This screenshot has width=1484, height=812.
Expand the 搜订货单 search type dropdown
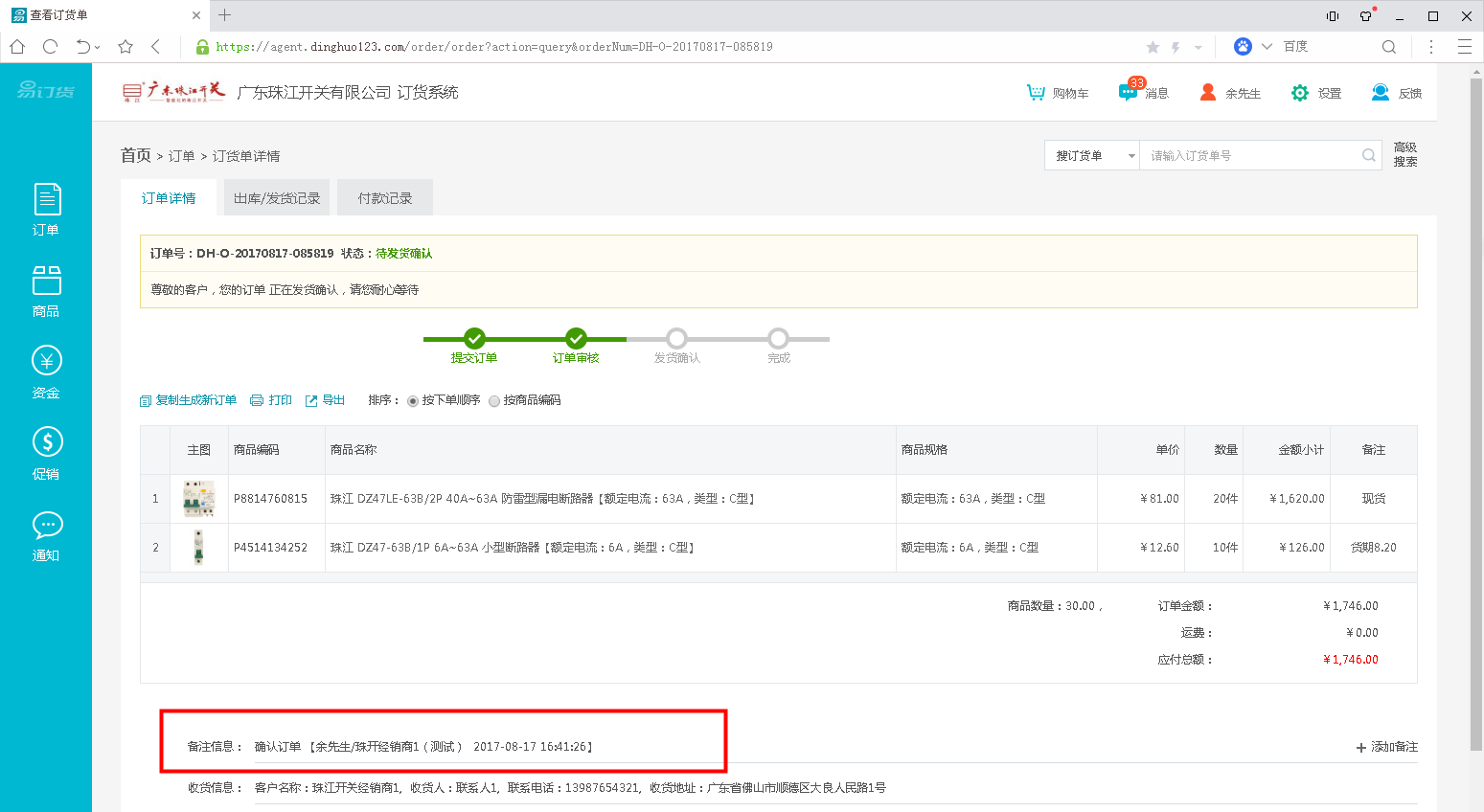[1091, 156]
